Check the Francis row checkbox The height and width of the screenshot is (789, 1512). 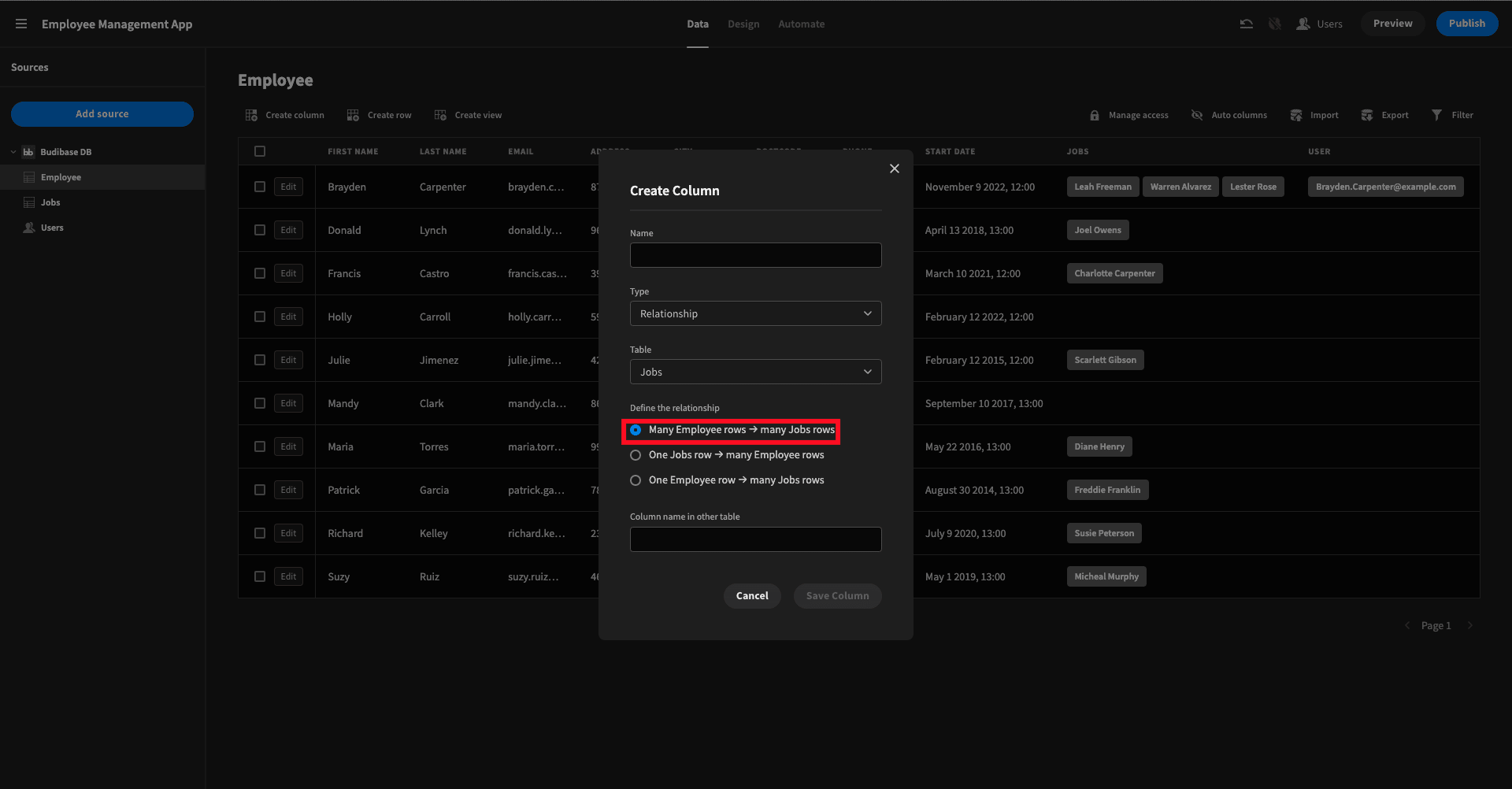point(260,273)
